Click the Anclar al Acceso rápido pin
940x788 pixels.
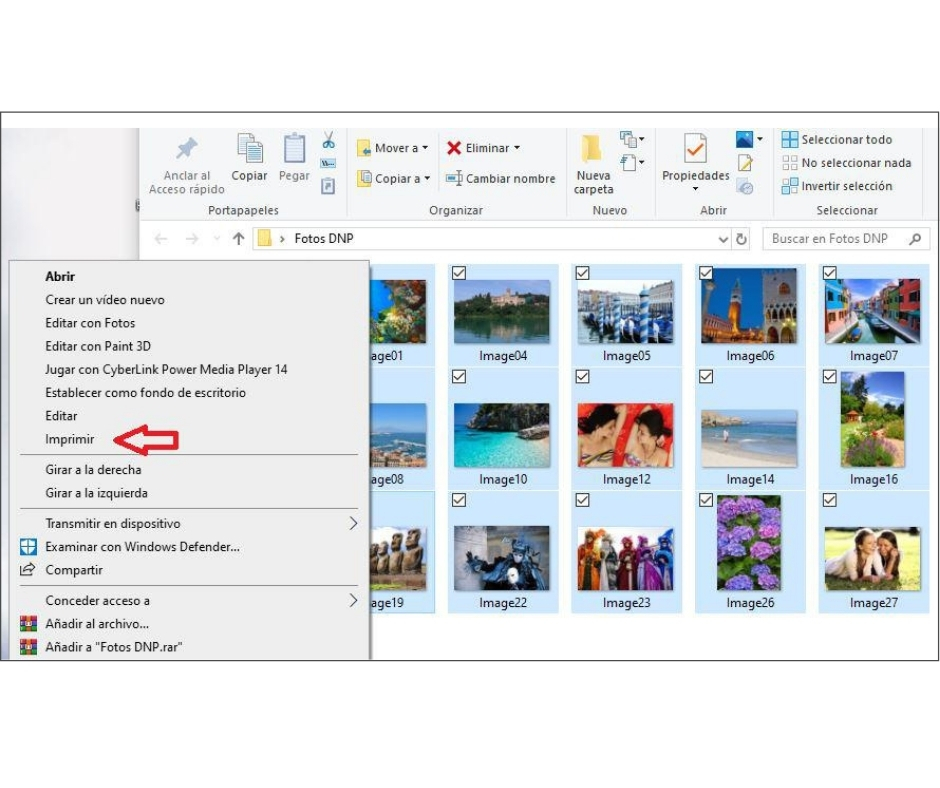(187, 150)
